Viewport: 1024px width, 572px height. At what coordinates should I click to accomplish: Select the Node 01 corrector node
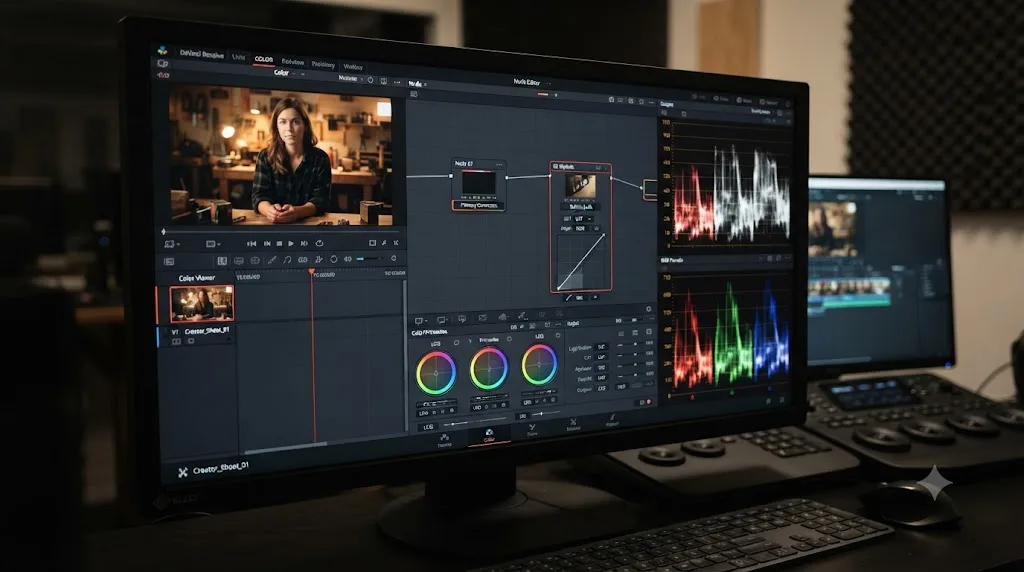[x=479, y=185]
